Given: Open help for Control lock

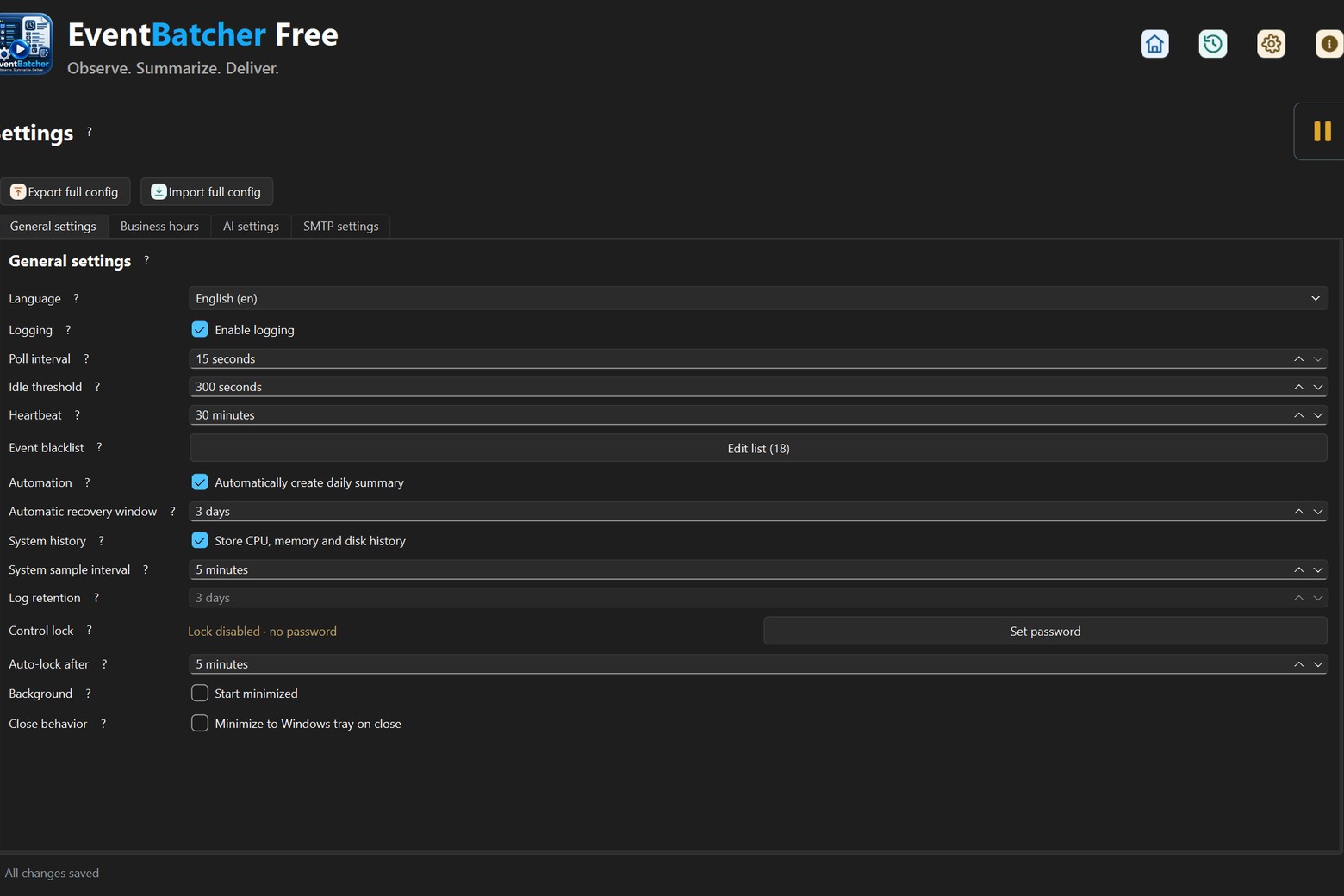Looking at the screenshot, I should pos(89,631).
